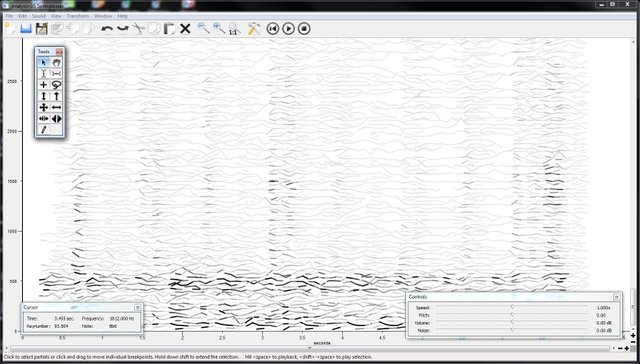The height and width of the screenshot is (364, 640).
Task: Click the 2000 Hz label on frequency axis
Action: [13, 131]
